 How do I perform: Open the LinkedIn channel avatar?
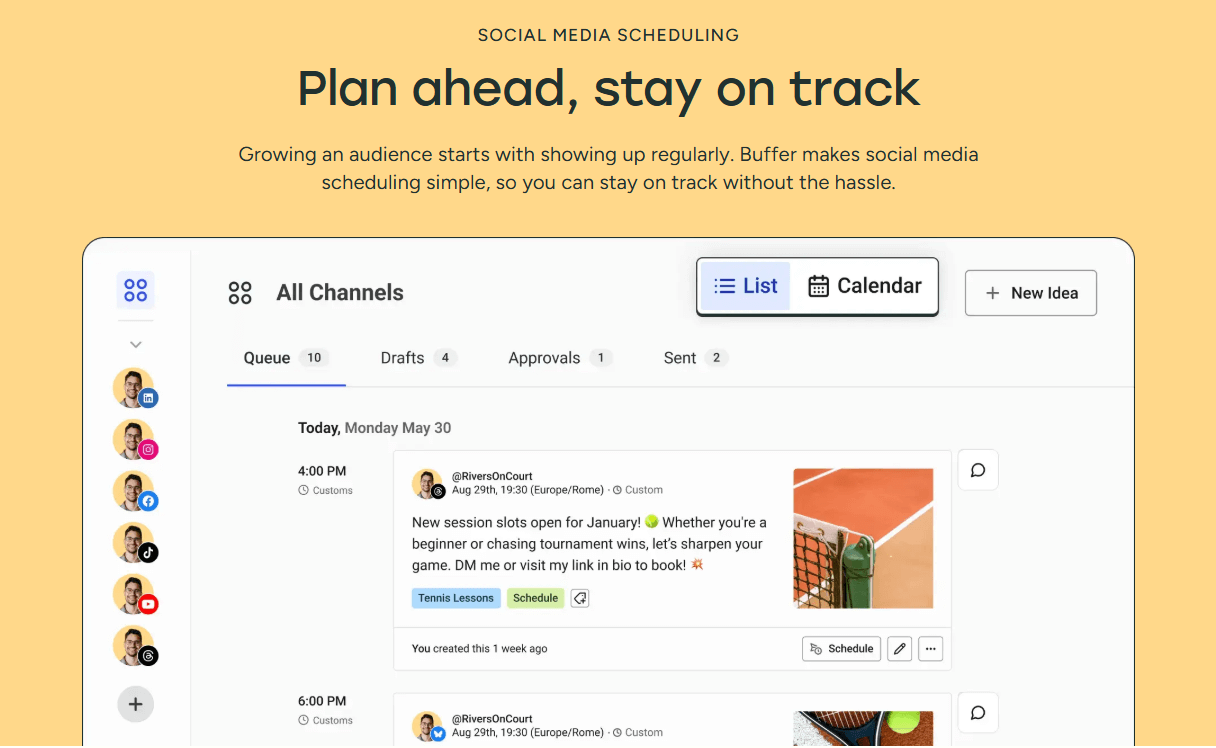(134, 388)
